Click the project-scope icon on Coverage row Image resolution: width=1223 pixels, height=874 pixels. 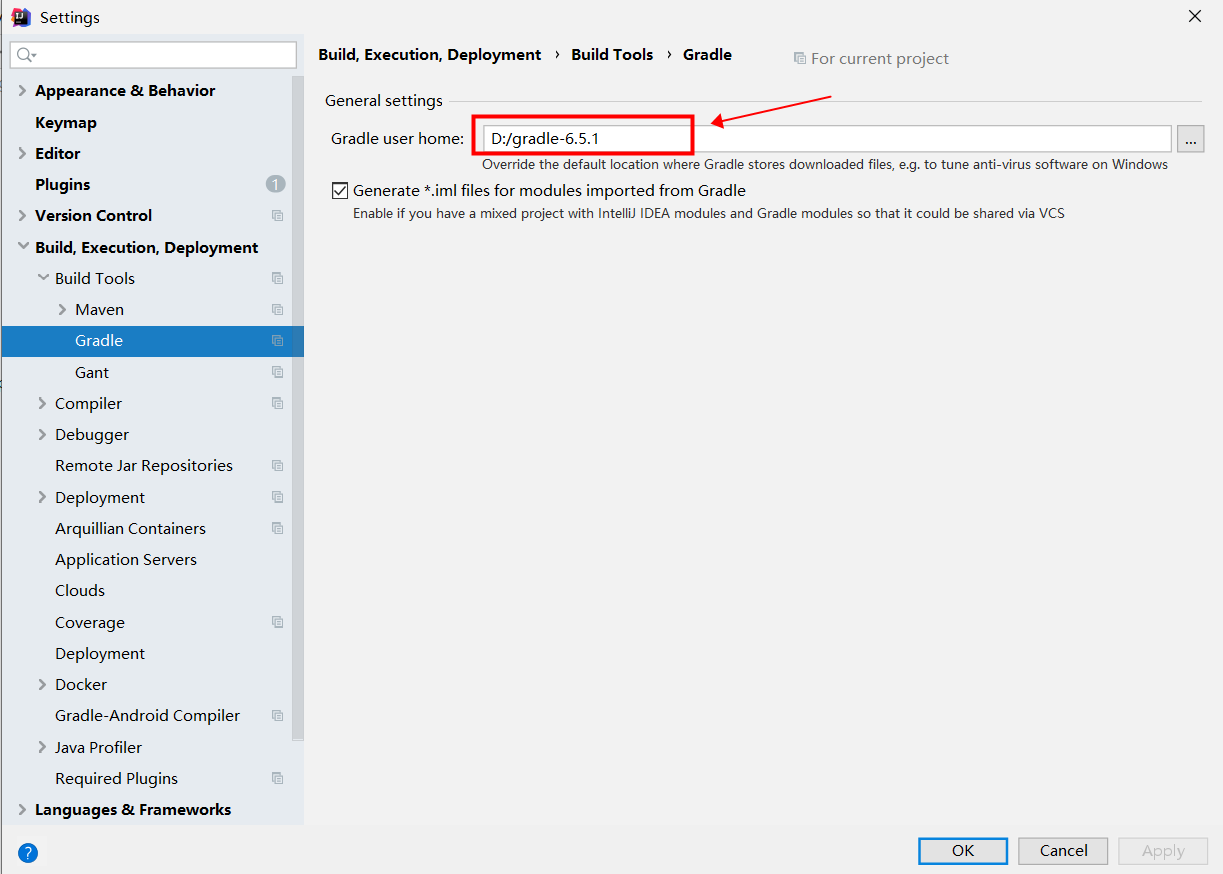pos(277,623)
